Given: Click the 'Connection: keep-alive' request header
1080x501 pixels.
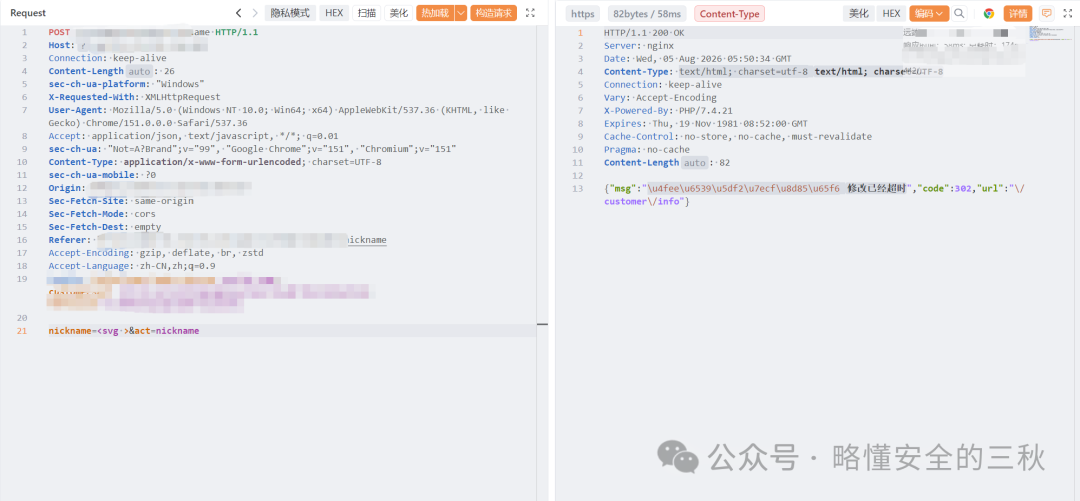Looking at the screenshot, I should pyautogui.click(x=107, y=58).
